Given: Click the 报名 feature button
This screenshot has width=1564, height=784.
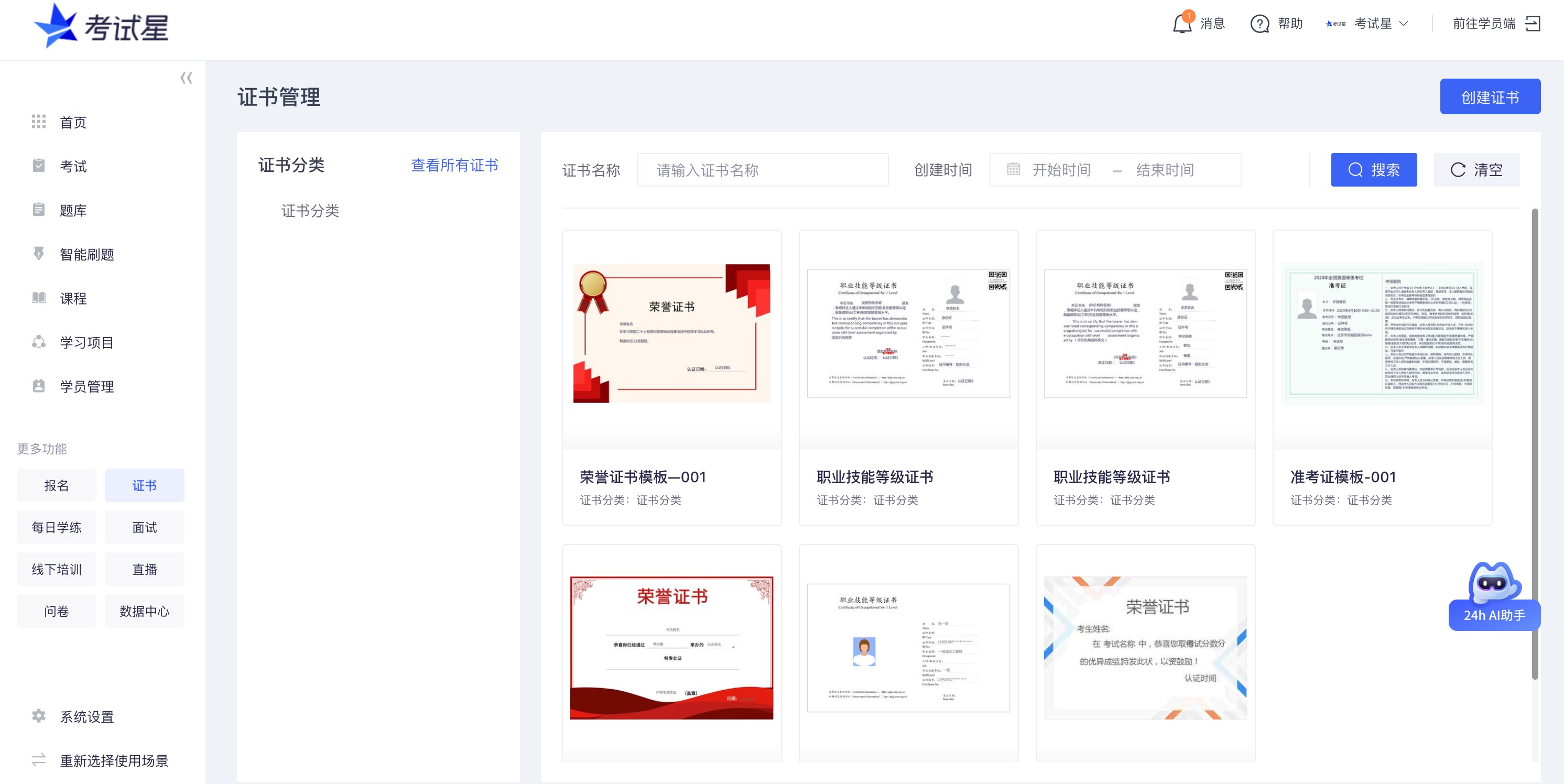Looking at the screenshot, I should coord(57,485).
